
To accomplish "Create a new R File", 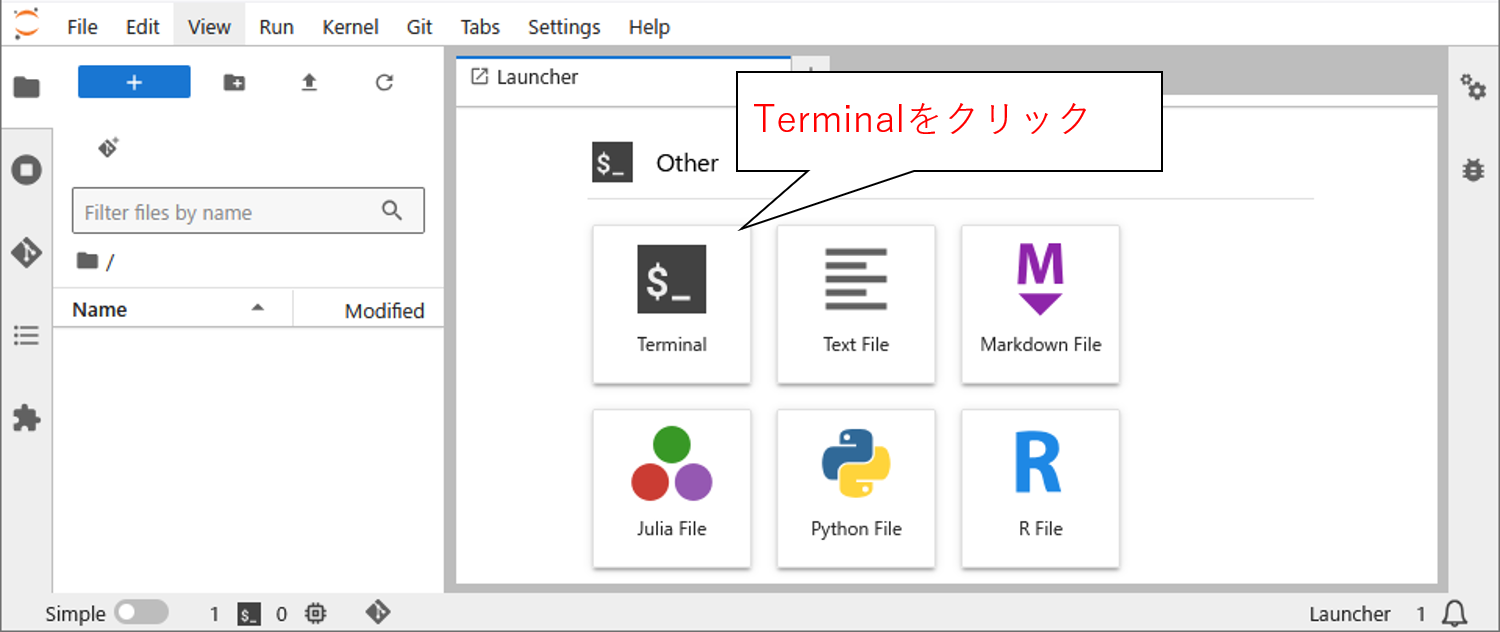I will coord(1040,488).
